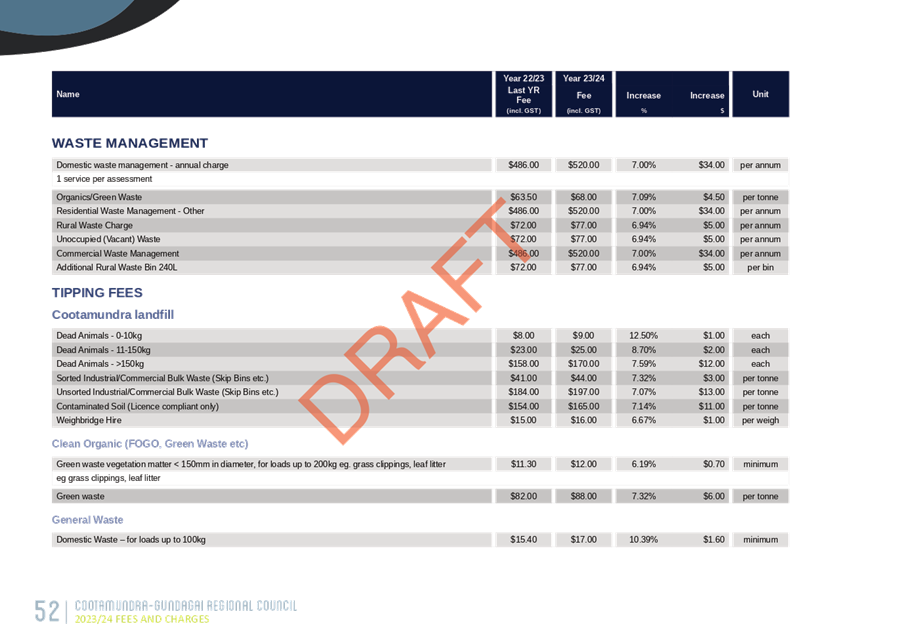Click the 7.14% increase cell
Image resolution: width=907 pixels, height=626 pixels.
pyautogui.click(x=644, y=406)
